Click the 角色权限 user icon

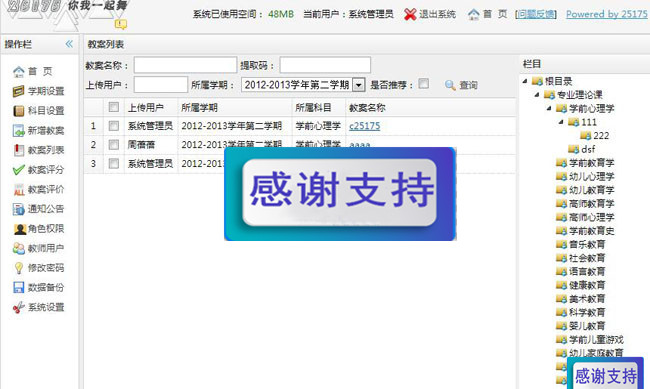click(x=19, y=229)
